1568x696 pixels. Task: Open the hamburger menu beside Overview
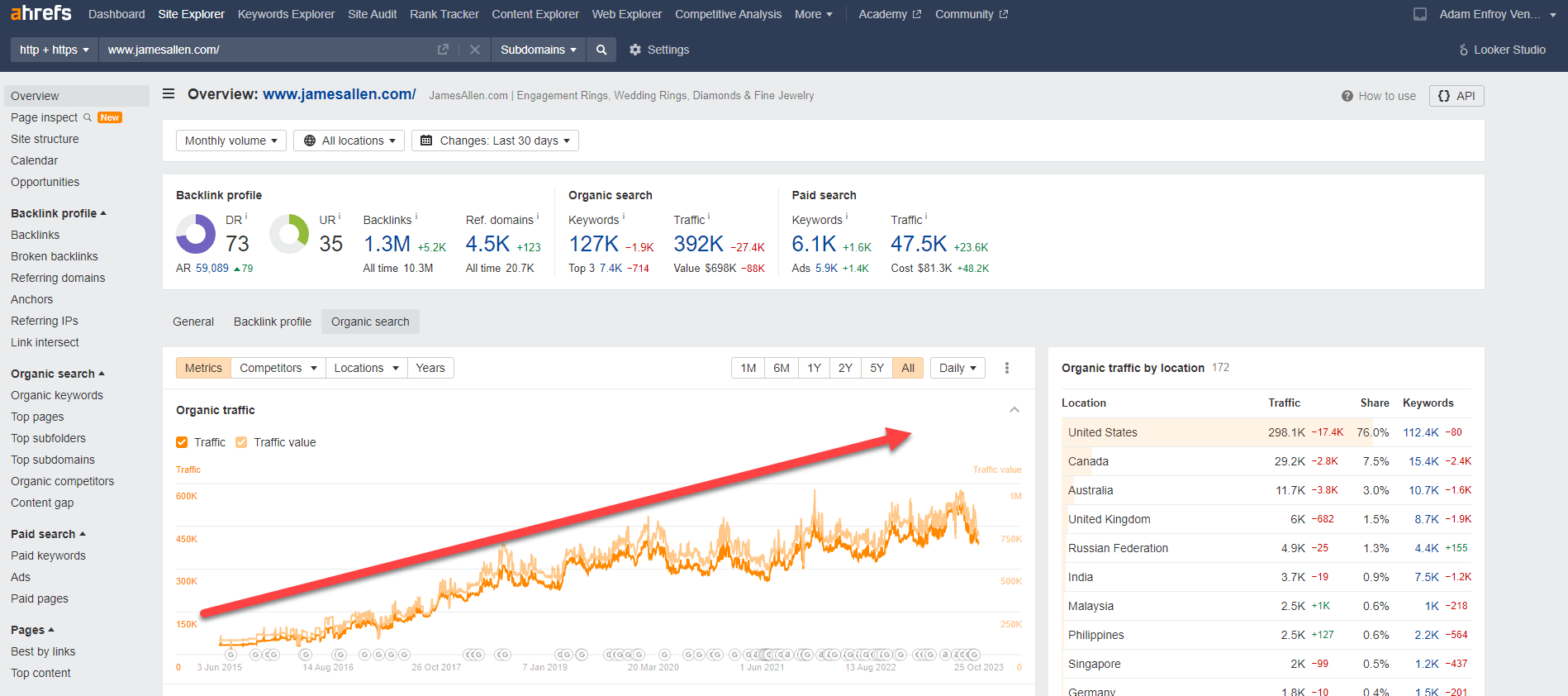tap(169, 94)
